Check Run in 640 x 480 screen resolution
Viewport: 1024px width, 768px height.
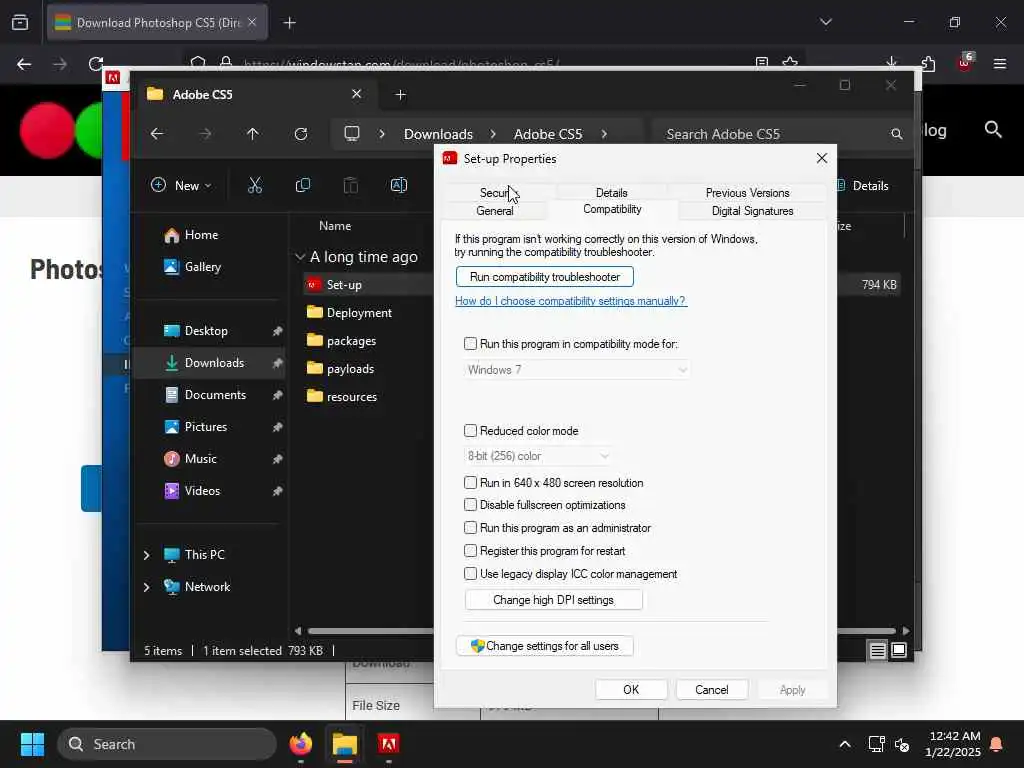[470, 483]
